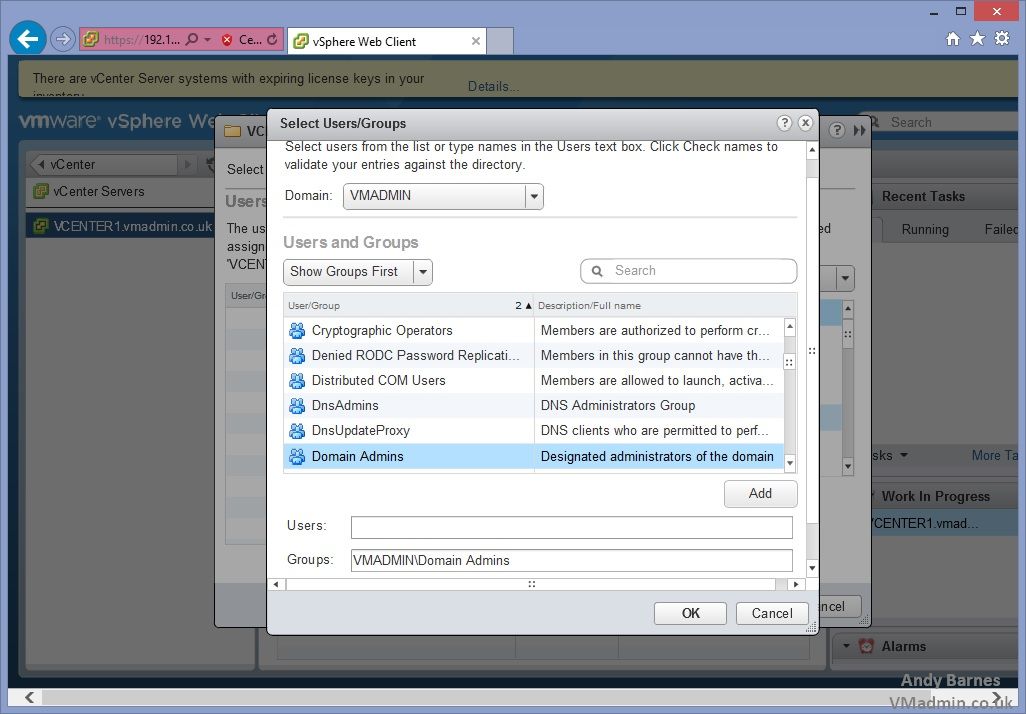Open the Domain dropdown showing VMADMIN
The width and height of the screenshot is (1026, 714).
tap(534, 196)
